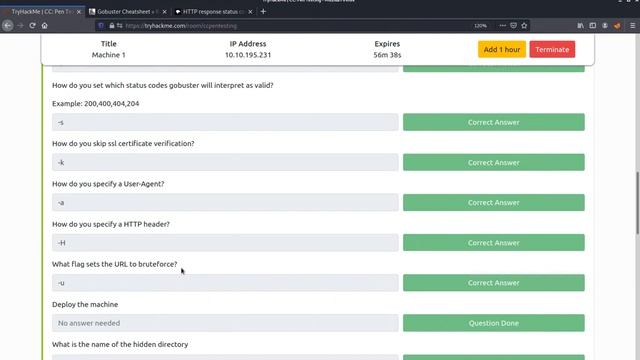
Task: Click the permissions icon beside the padlock
Action: [x=119, y=25]
